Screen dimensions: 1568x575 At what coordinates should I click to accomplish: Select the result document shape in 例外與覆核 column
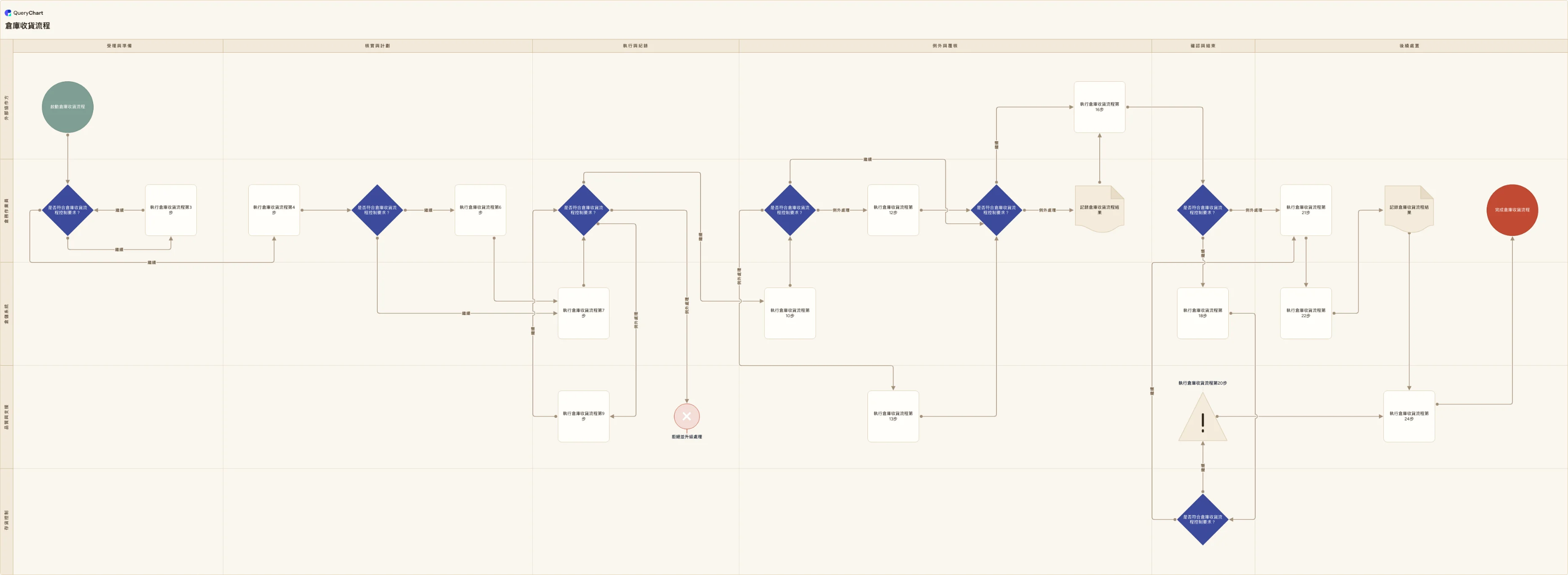click(1099, 209)
